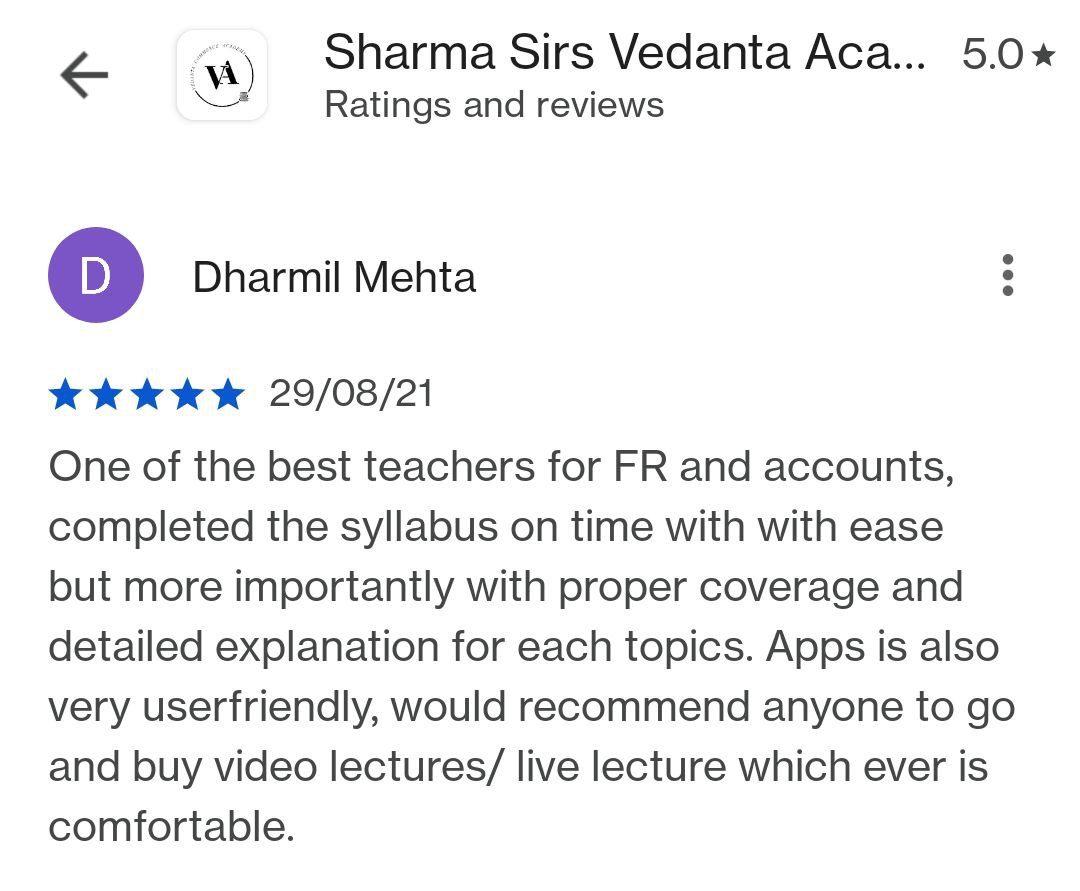
Task: Click the third blue rating star
Action: pos(147,395)
